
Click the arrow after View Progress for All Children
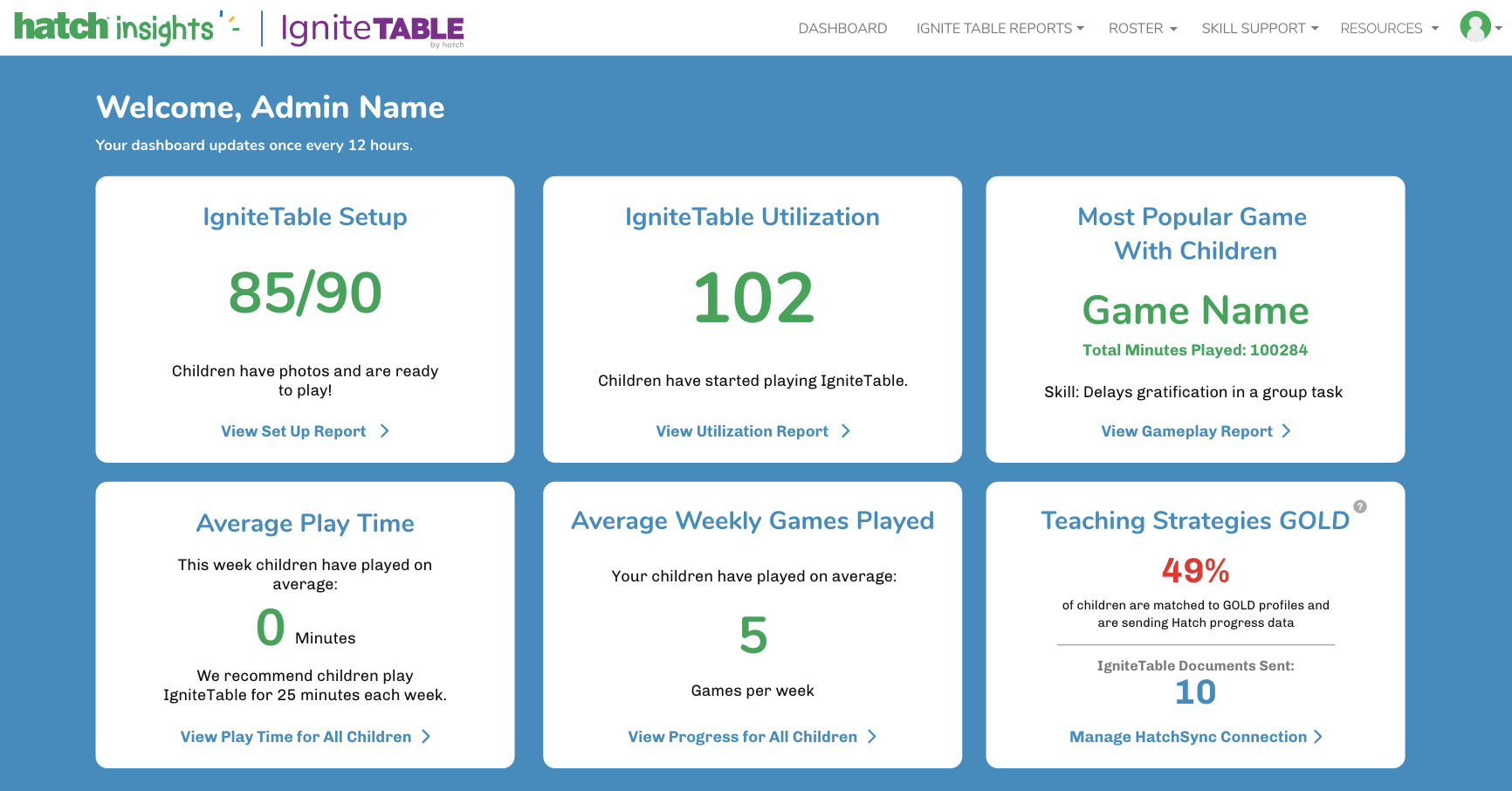click(x=872, y=736)
